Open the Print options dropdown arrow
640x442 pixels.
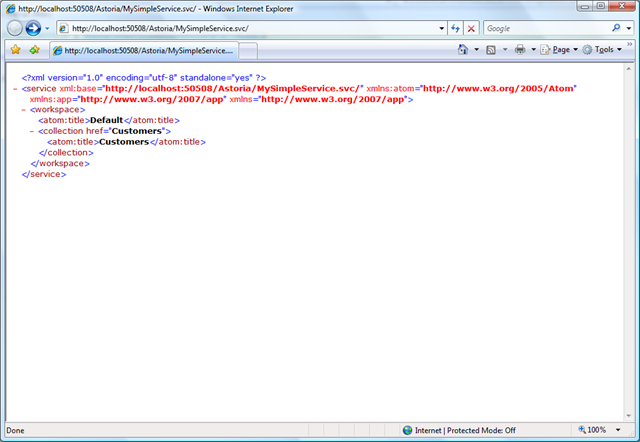tap(533, 49)
